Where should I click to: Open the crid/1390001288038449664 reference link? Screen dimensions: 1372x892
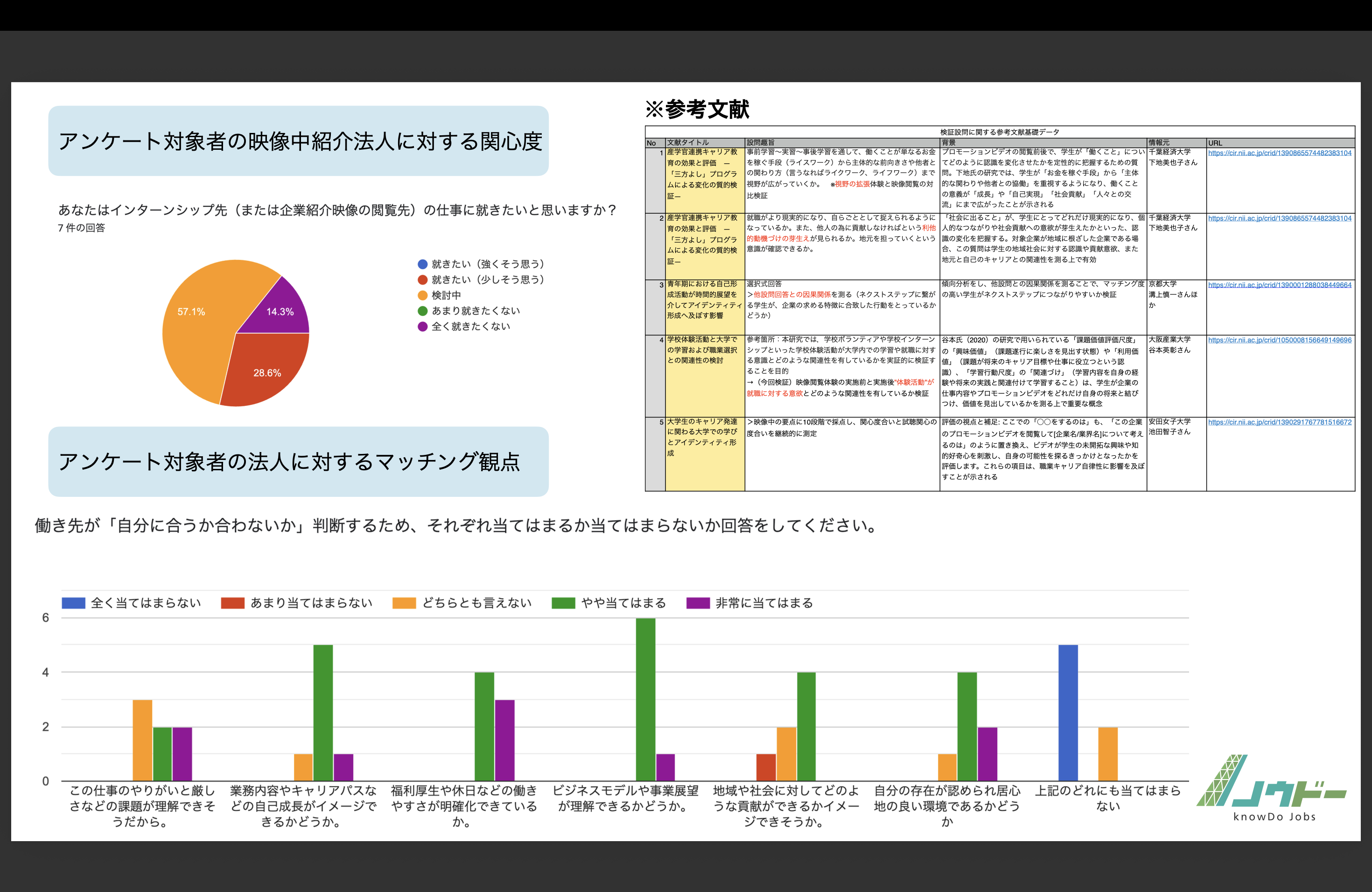[1279, 285]
